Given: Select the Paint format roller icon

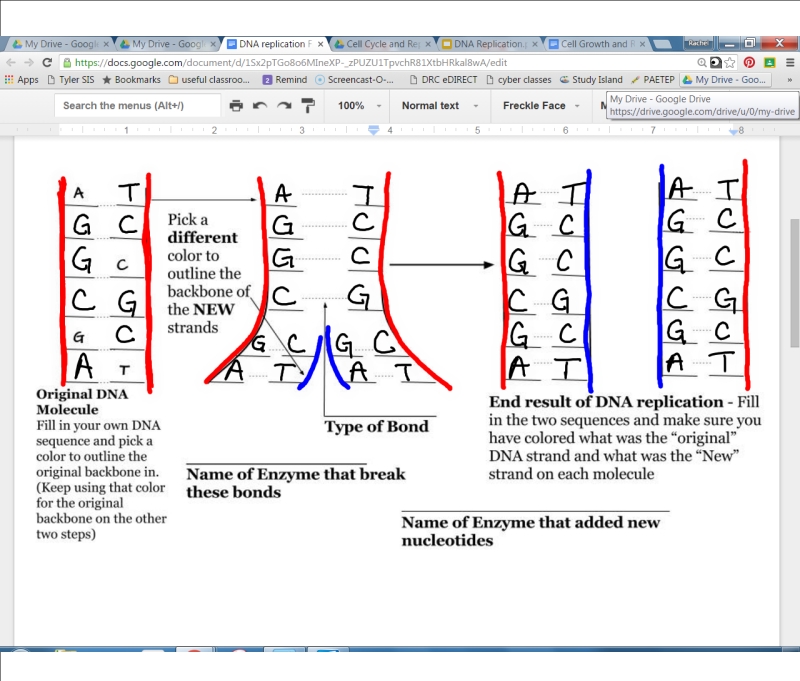Looking at the screenshot, I should click(308, 106).
